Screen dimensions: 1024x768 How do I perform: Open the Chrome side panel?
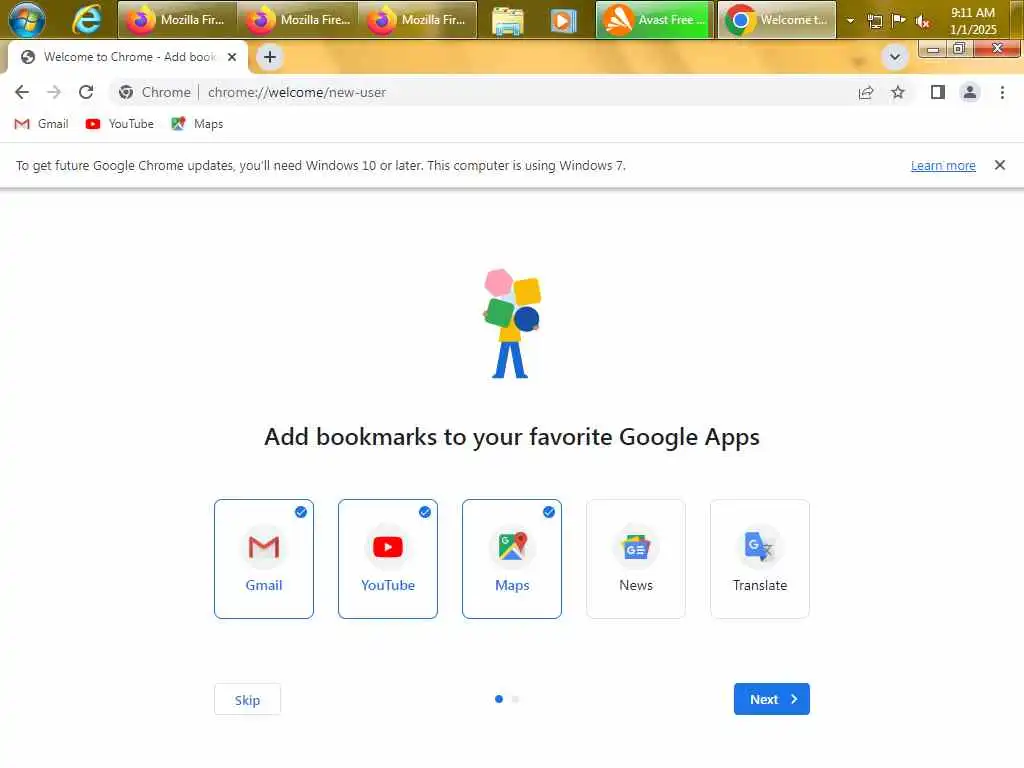tap(938, 92)
